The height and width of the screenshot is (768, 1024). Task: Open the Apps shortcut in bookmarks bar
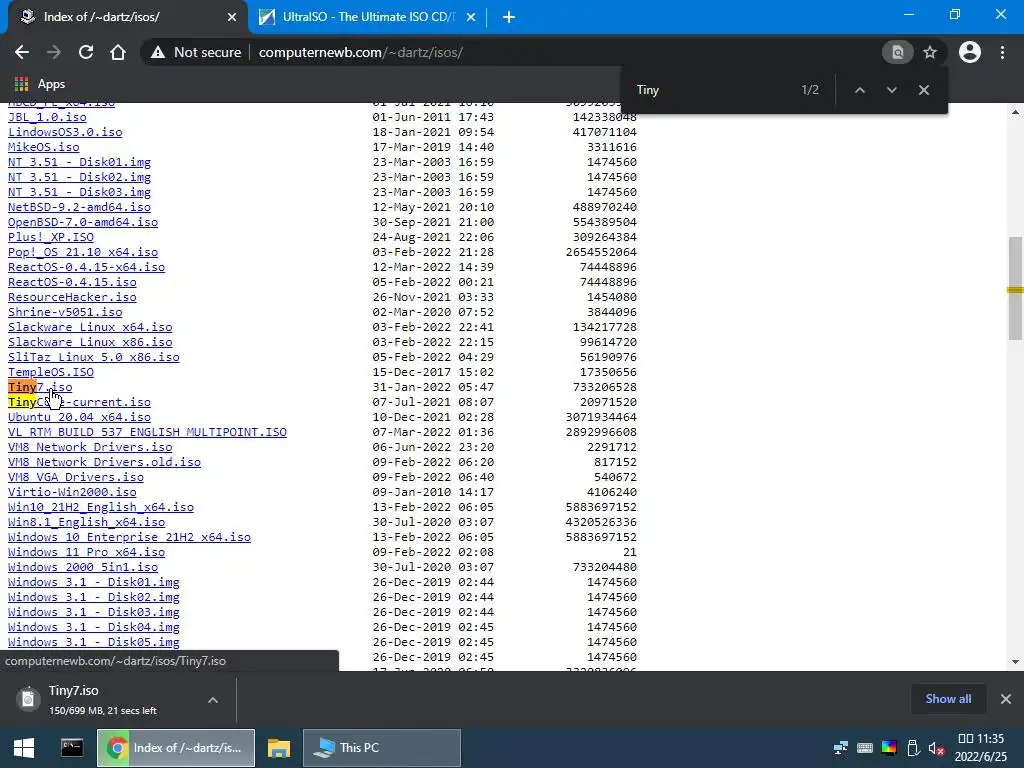(40, 84)
